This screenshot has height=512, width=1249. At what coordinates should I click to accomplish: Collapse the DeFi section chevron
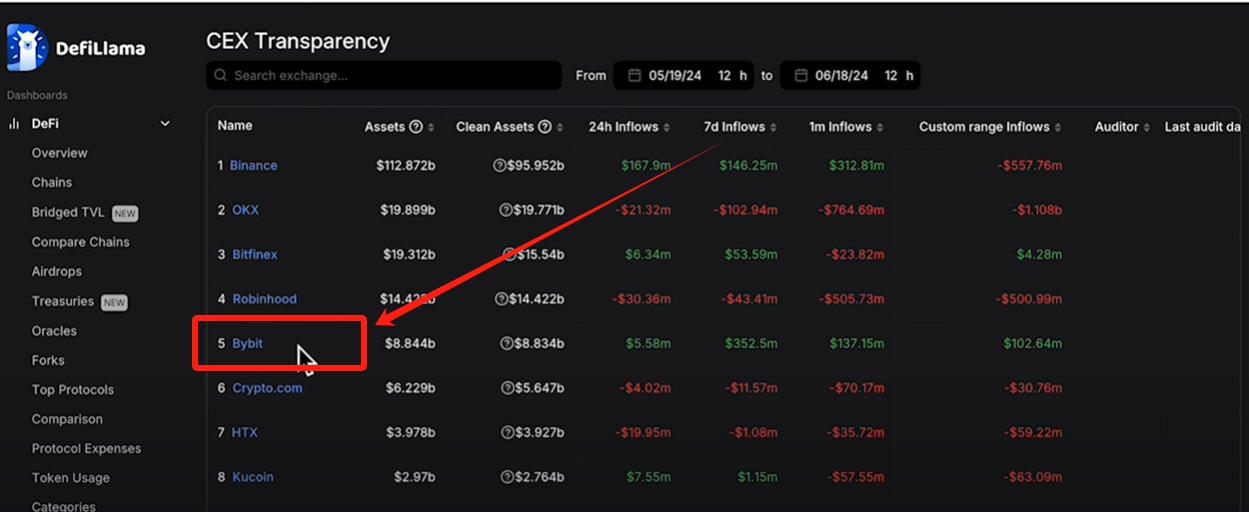tap(165, 124)
